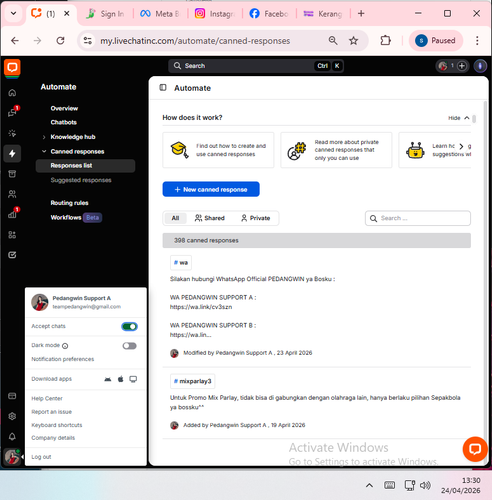Click the browser extensions puzzle icon
492x500 pixels.
coord(385,41)
